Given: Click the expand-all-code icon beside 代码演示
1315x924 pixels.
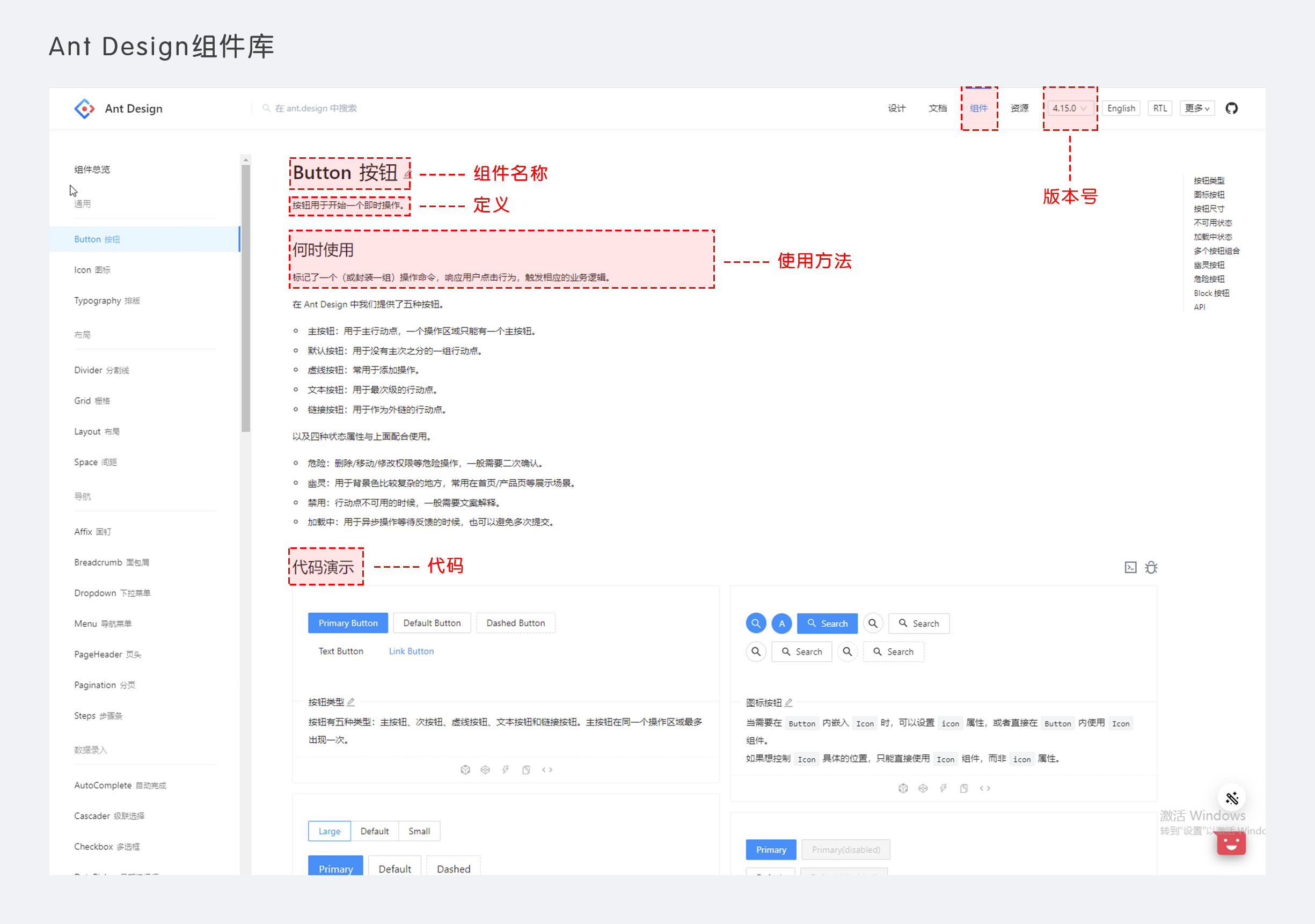Looking at the screenshot, I should pyautogui.click(x=1130, y=567).
